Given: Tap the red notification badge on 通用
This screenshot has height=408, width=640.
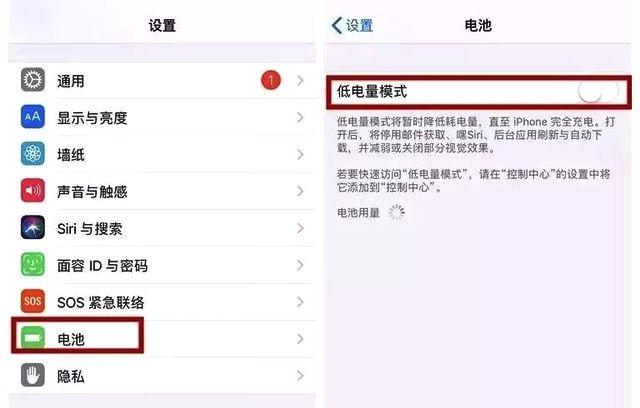Looking at the screenshot, I should tap(271, 80).
